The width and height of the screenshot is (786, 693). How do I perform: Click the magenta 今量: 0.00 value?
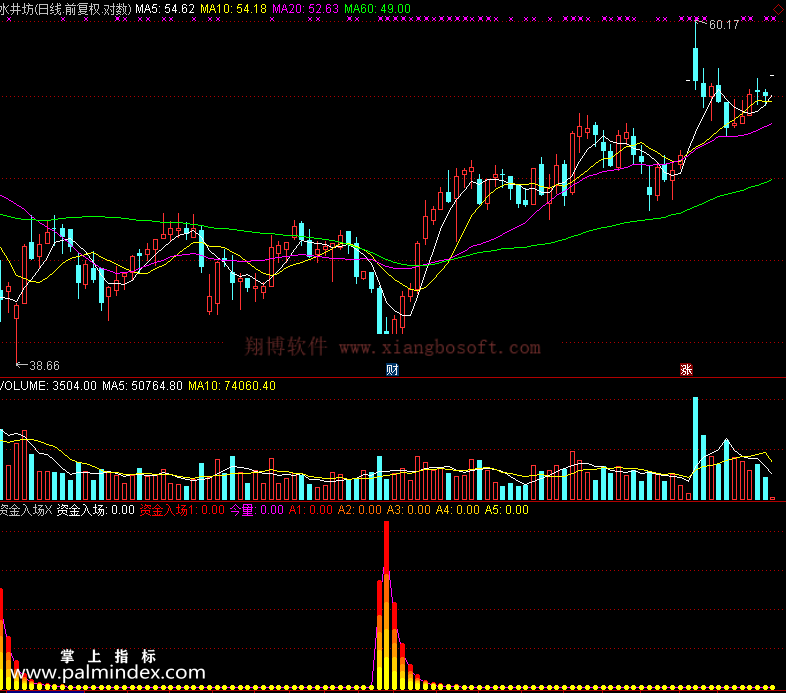click(x=257, y=510)
